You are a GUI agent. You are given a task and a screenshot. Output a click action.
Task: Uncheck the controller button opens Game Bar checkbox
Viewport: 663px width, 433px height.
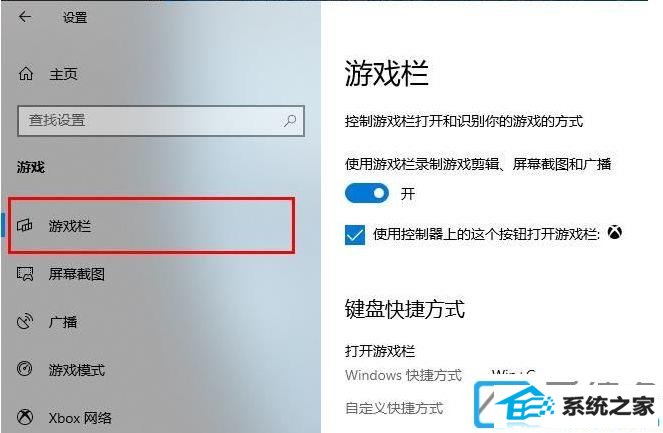coord(355,235)
